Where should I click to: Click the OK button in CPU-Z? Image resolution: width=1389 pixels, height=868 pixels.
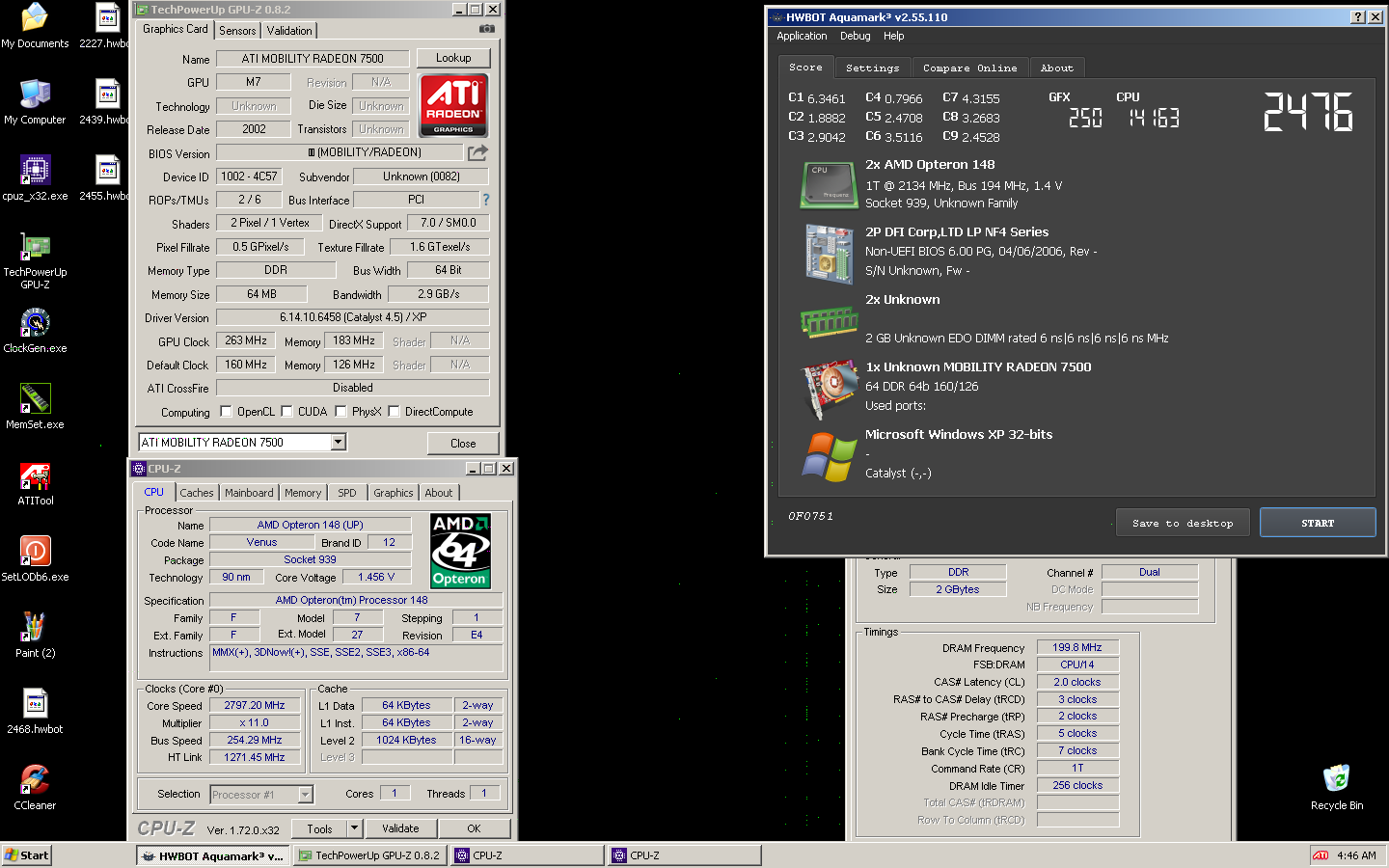pyautogui.click(x=474, y=828)
